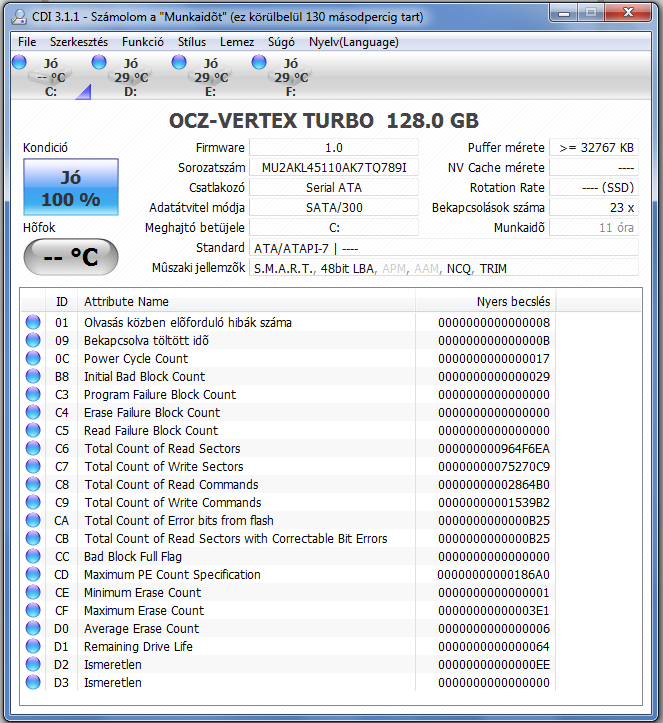This screenshot has height=723, width=663.
Task: Click status icon of attribute 01
Action: pyautogui.click(x=33, y=322)
